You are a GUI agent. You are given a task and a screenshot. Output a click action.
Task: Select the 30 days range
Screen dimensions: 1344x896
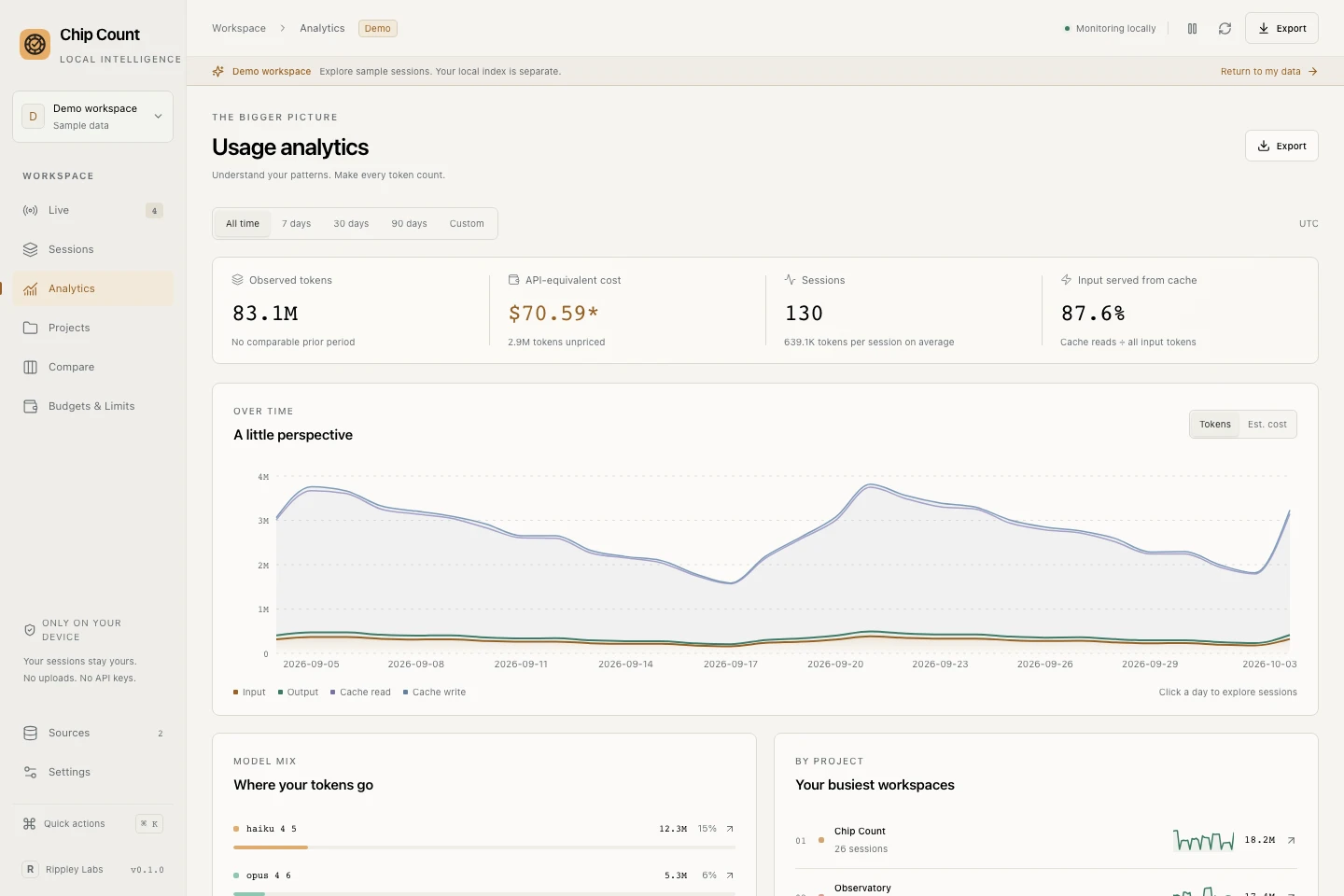point(351,224)
